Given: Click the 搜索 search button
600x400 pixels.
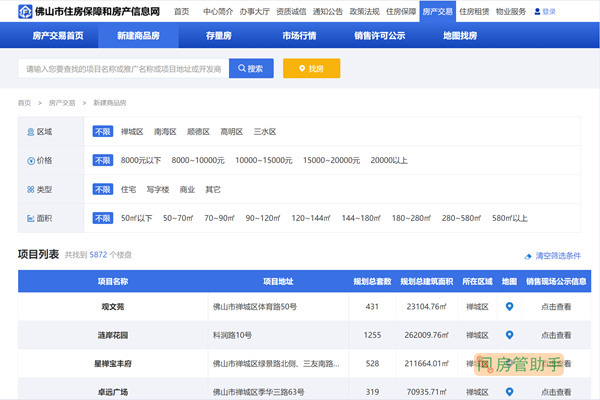Looking at the screenshot, I should (x=251, y=69).
